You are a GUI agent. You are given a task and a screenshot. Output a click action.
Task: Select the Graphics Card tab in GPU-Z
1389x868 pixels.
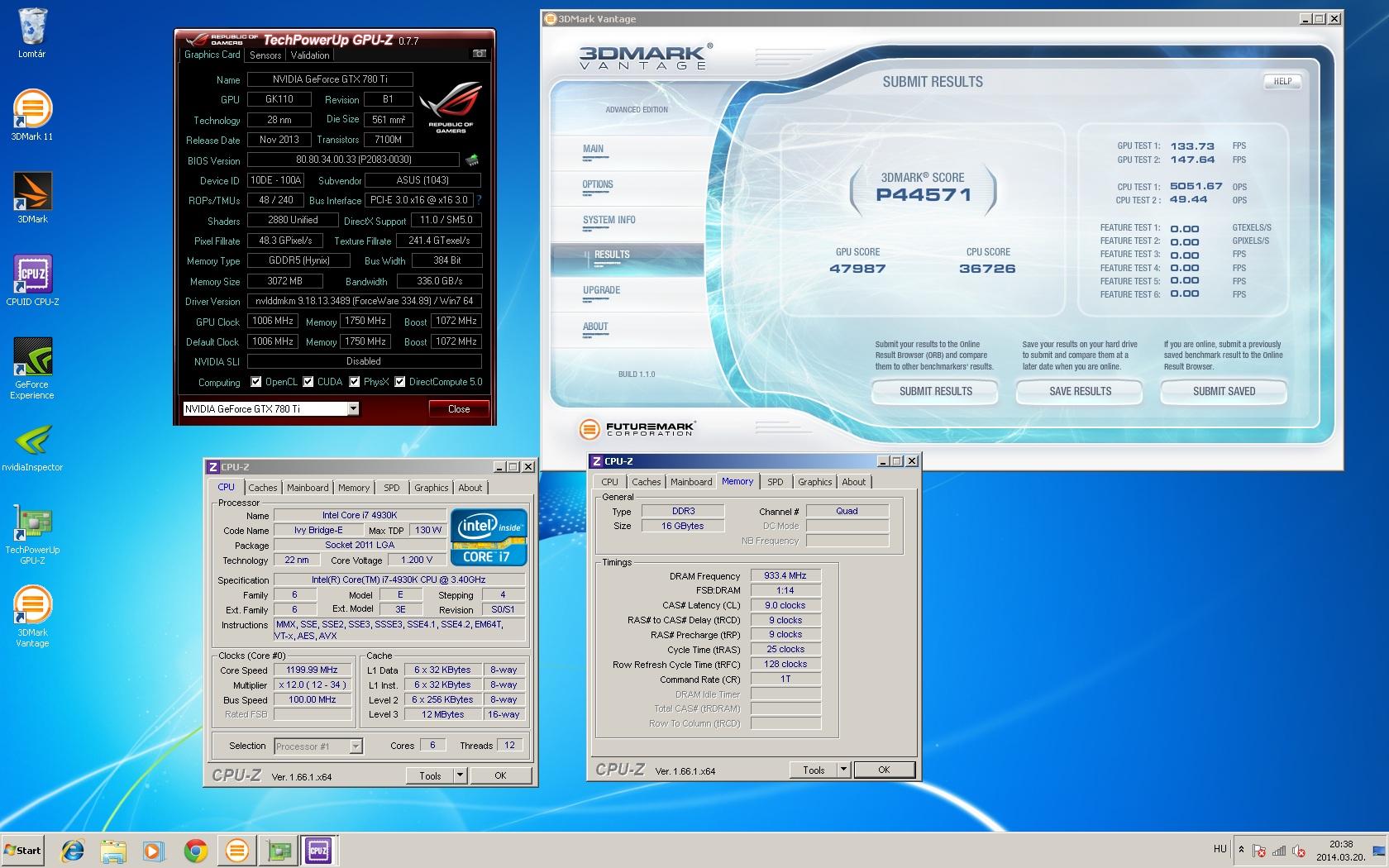pos(212,55)
